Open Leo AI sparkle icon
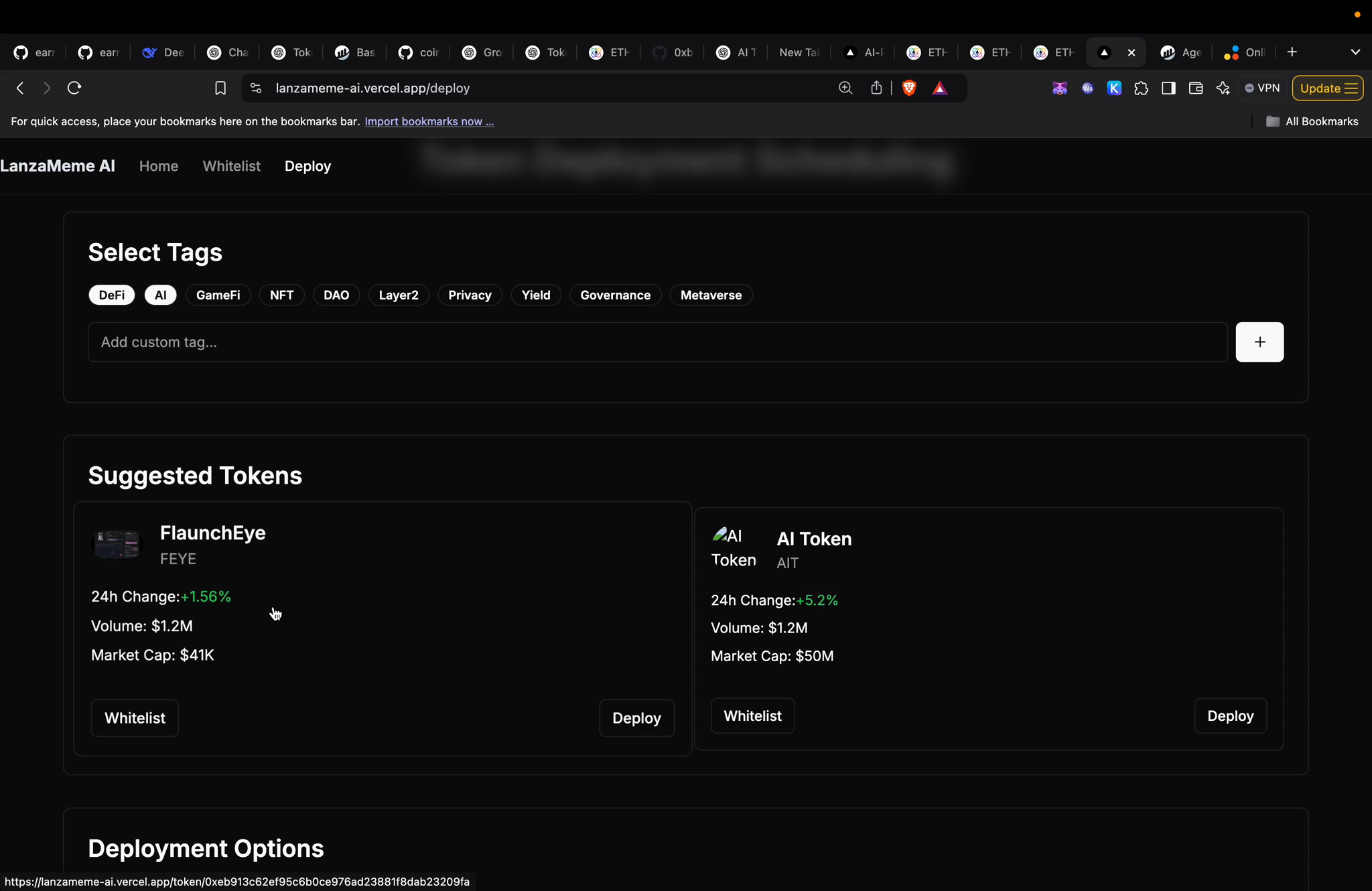Screen dimensions: 1372x891 pos(1223,88)
